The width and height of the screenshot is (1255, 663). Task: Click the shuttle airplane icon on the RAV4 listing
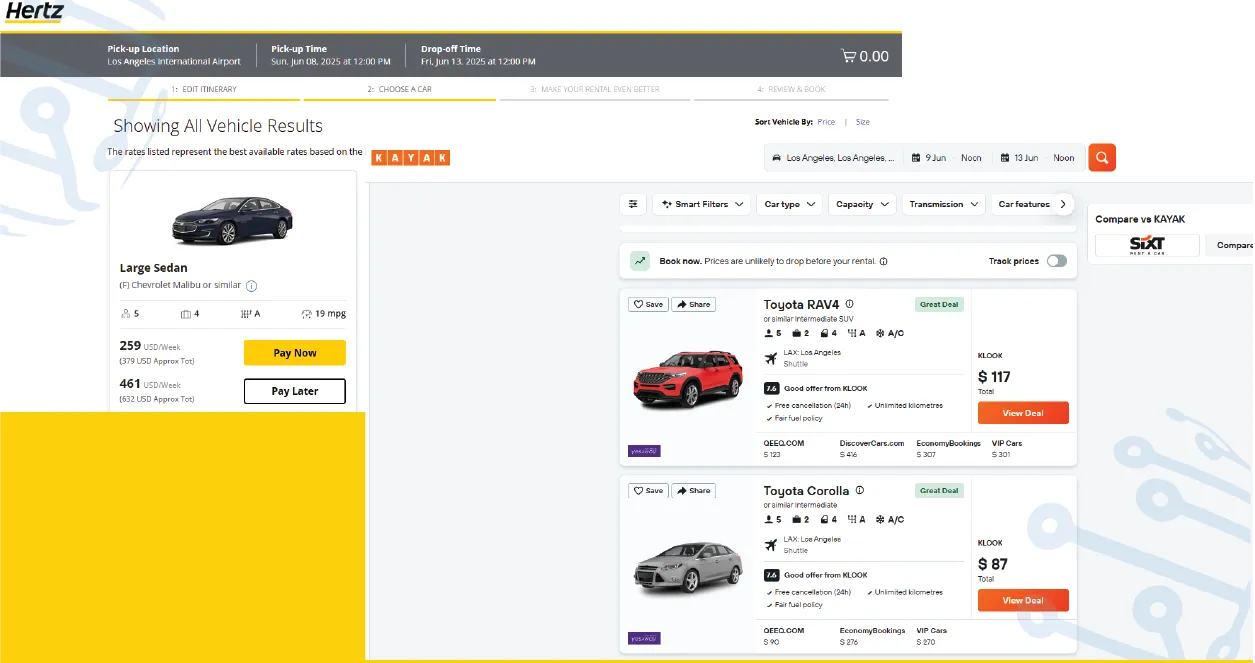point(772,357)
